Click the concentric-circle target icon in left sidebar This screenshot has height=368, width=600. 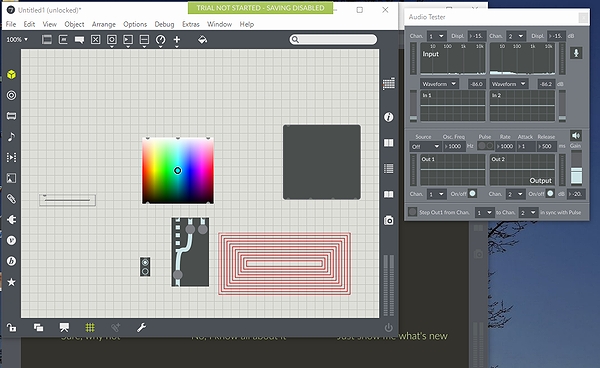[11, 95]
